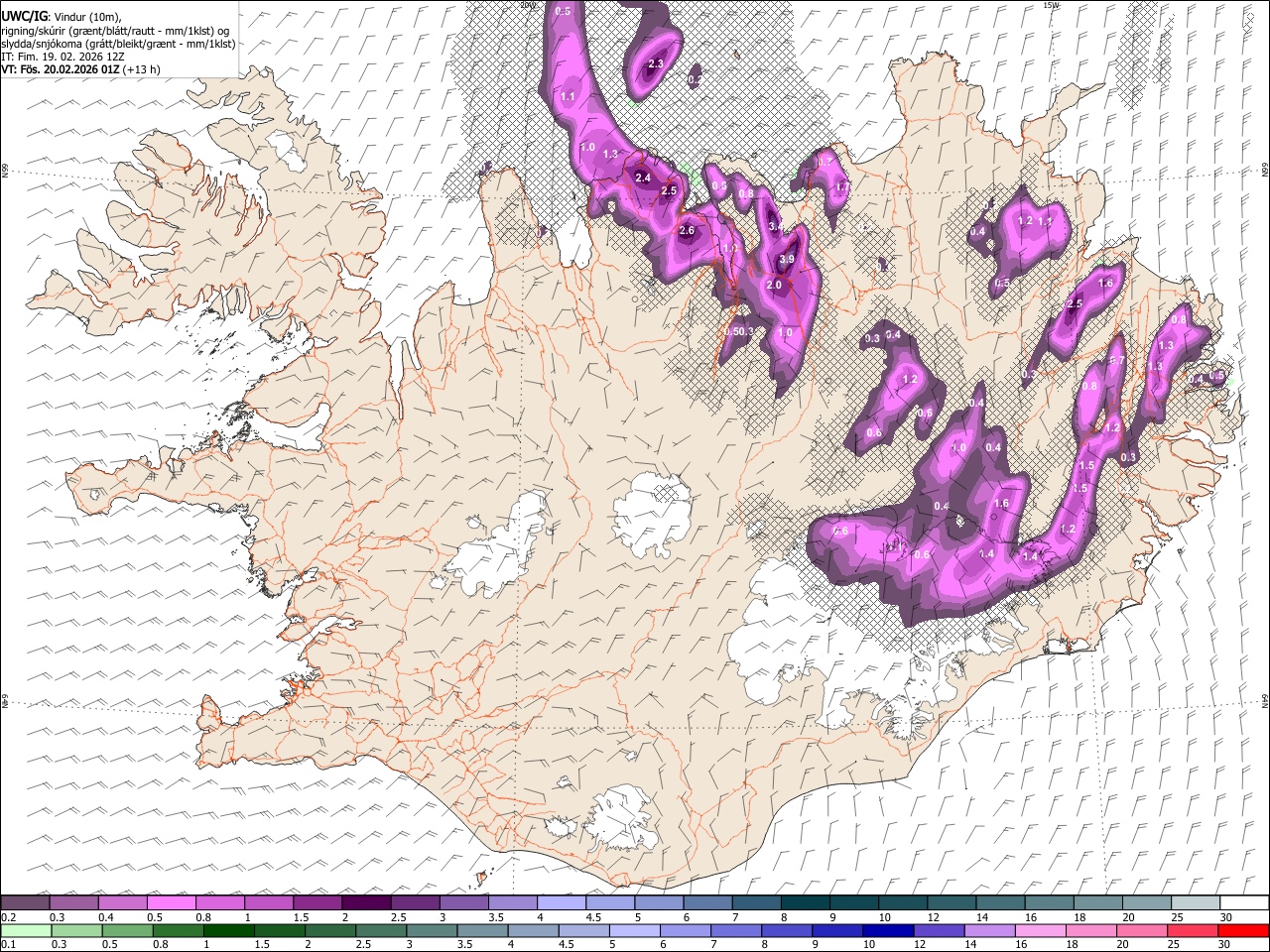
Task: Pick the white 30+ snow legend swatch
Action: tap(1245, 903)
